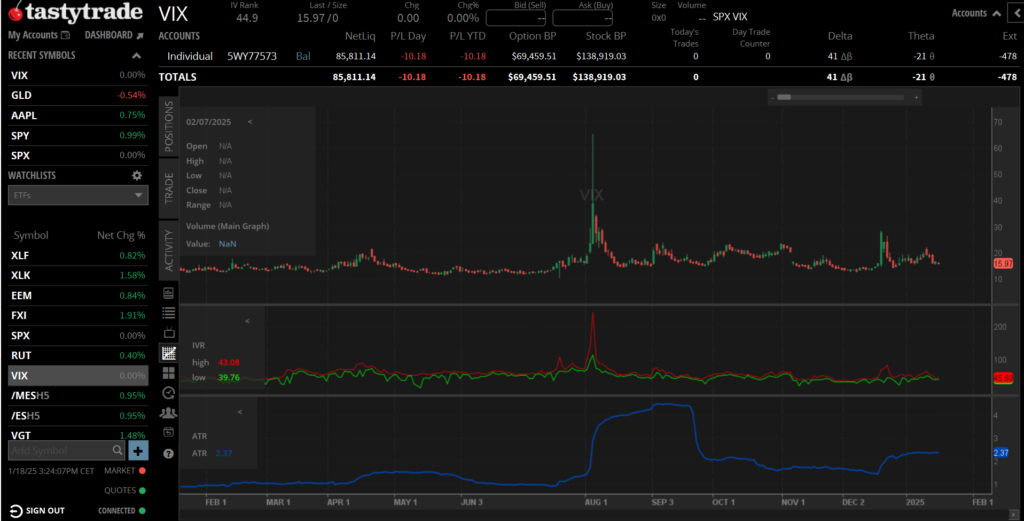Screen dimensions: 1024x521
Task: Open the Dashboard link
Action: point(108,35)
